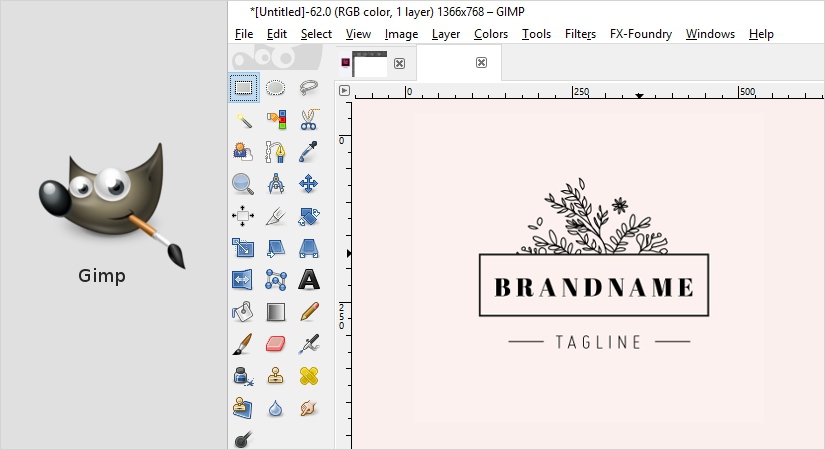Viewport: 825px width, 450px height.
Task: Open the Filters menu
Action: (580, 34)
